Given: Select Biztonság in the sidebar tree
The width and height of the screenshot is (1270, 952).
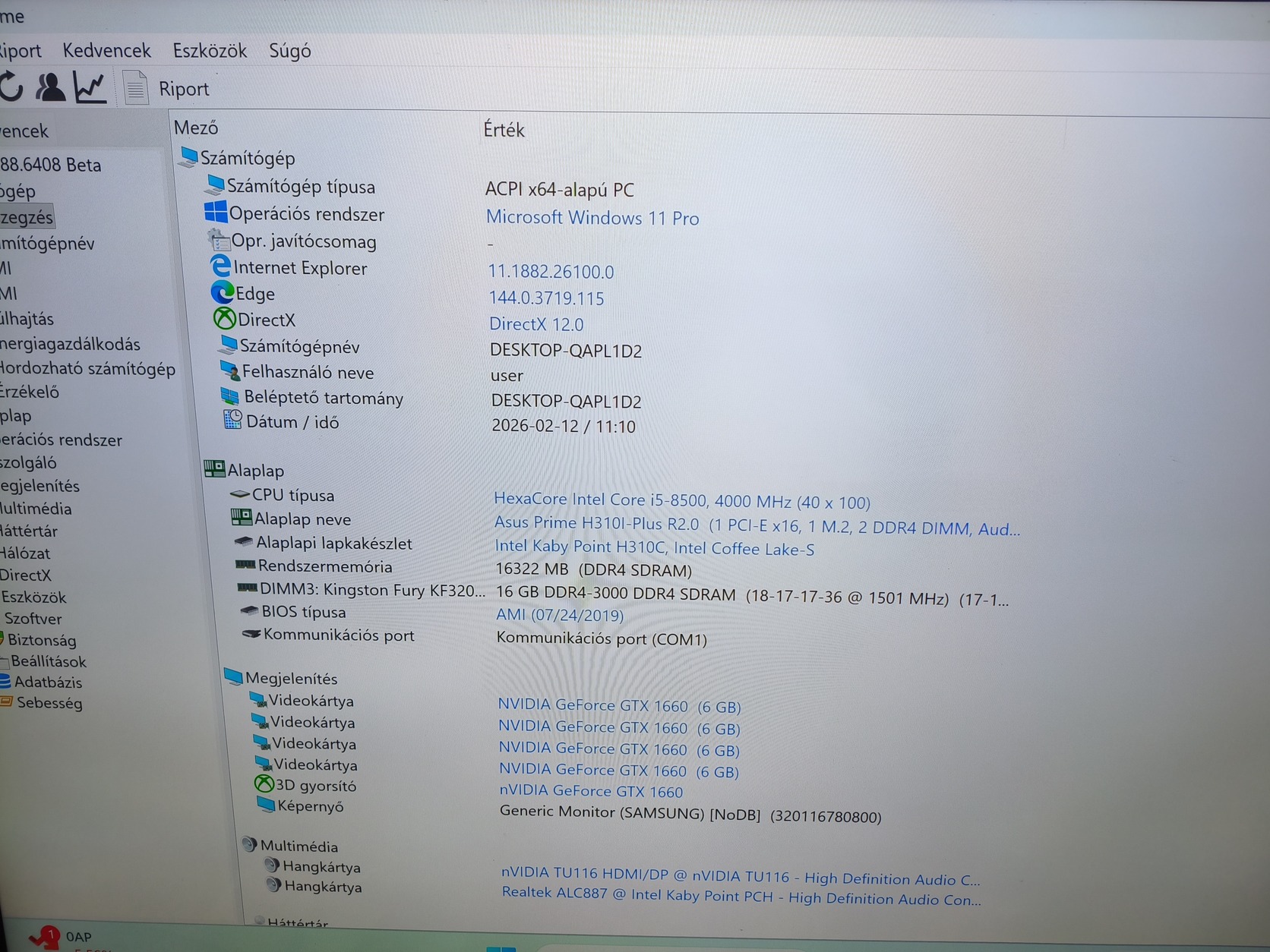Looking at the screenshot, I should [42, 640].
